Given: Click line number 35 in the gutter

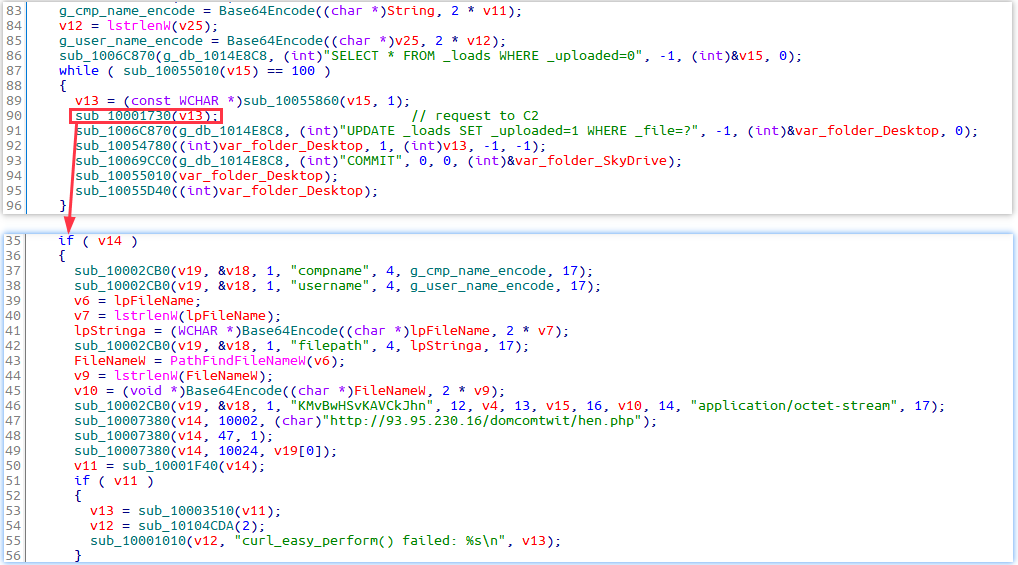Looking at the screenshot, I should [14, 241].
